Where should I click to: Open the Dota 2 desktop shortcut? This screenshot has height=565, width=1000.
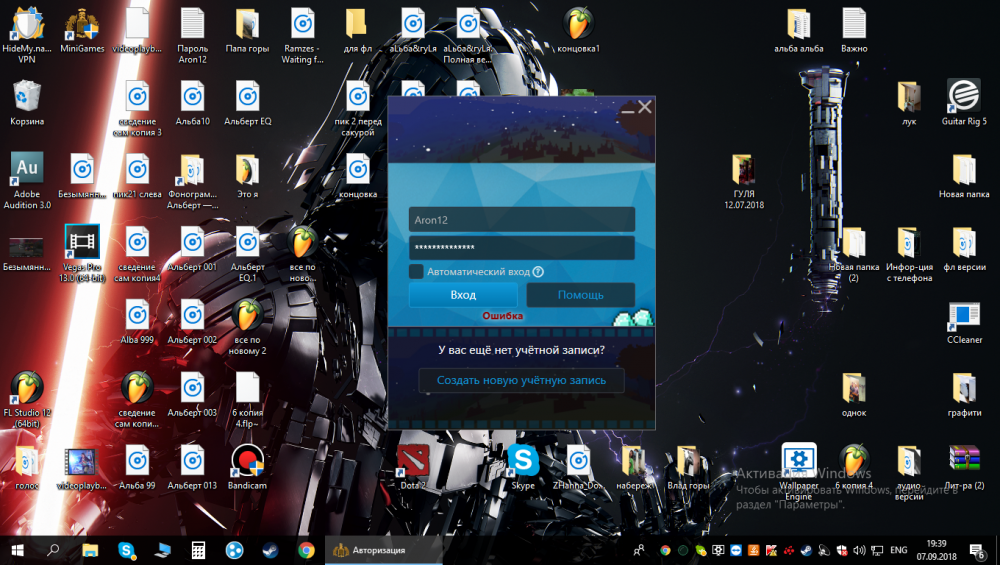pyautogui.click(x=412, y=463)
